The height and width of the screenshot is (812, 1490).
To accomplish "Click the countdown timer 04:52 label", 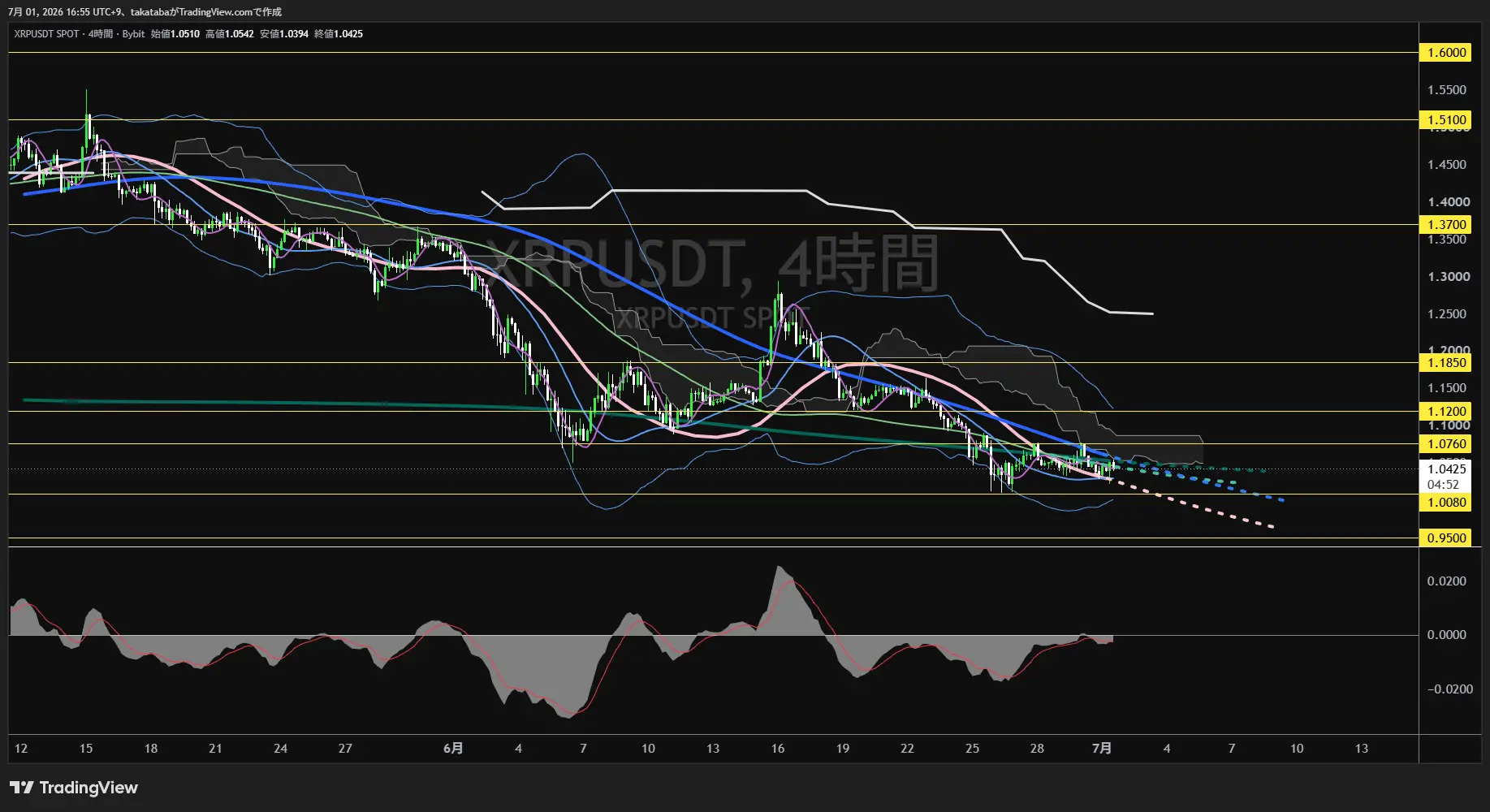I will [x=1443, y=485].
